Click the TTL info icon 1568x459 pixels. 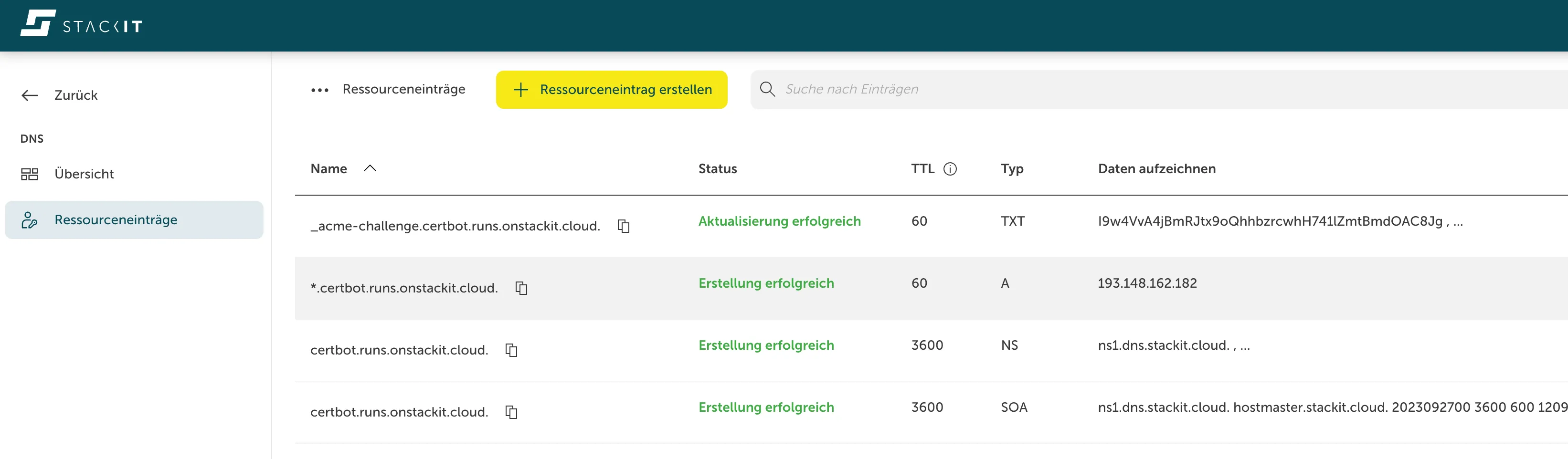pyautogui.click(x=950, y=169)
